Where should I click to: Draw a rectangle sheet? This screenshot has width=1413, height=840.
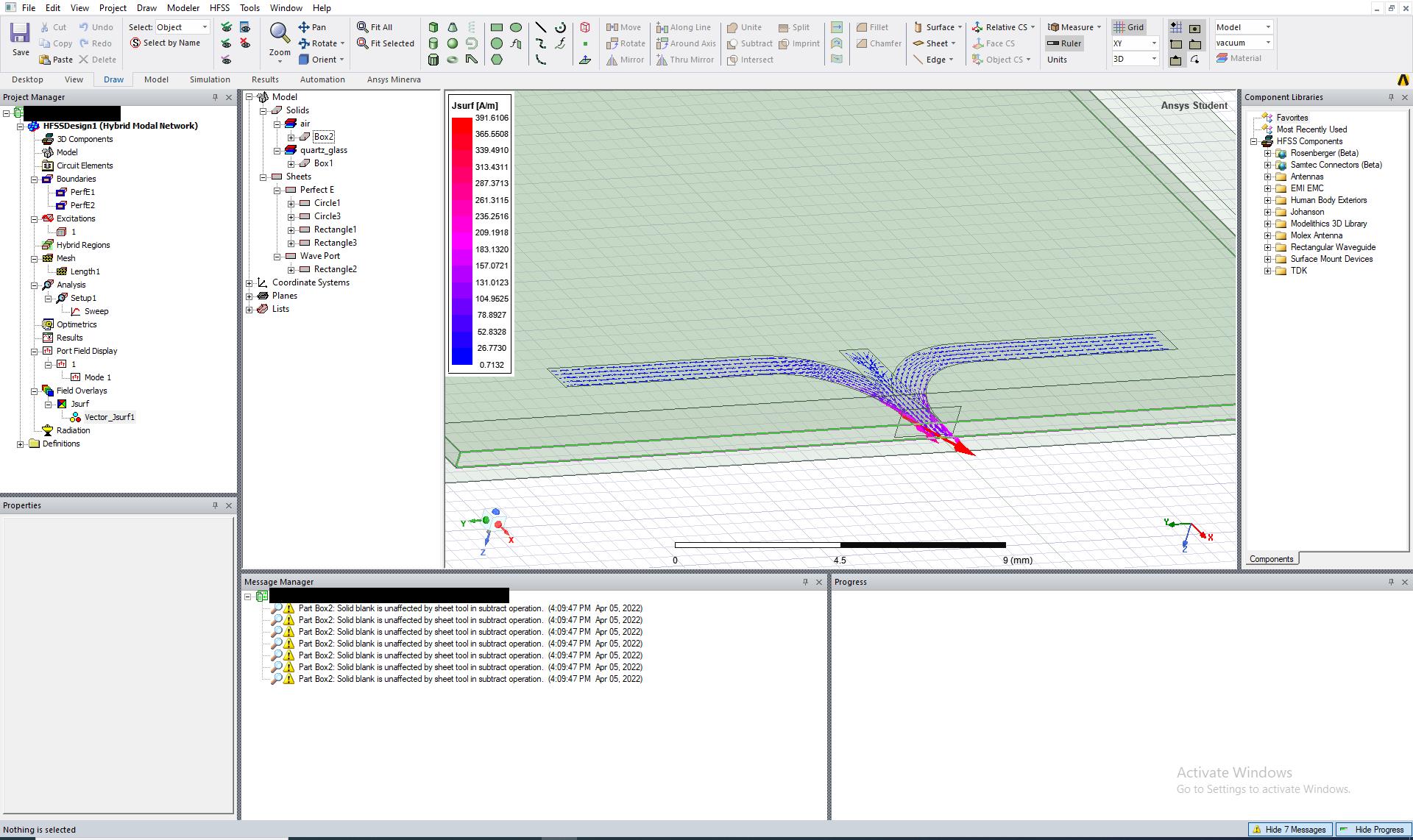[497, 27]
